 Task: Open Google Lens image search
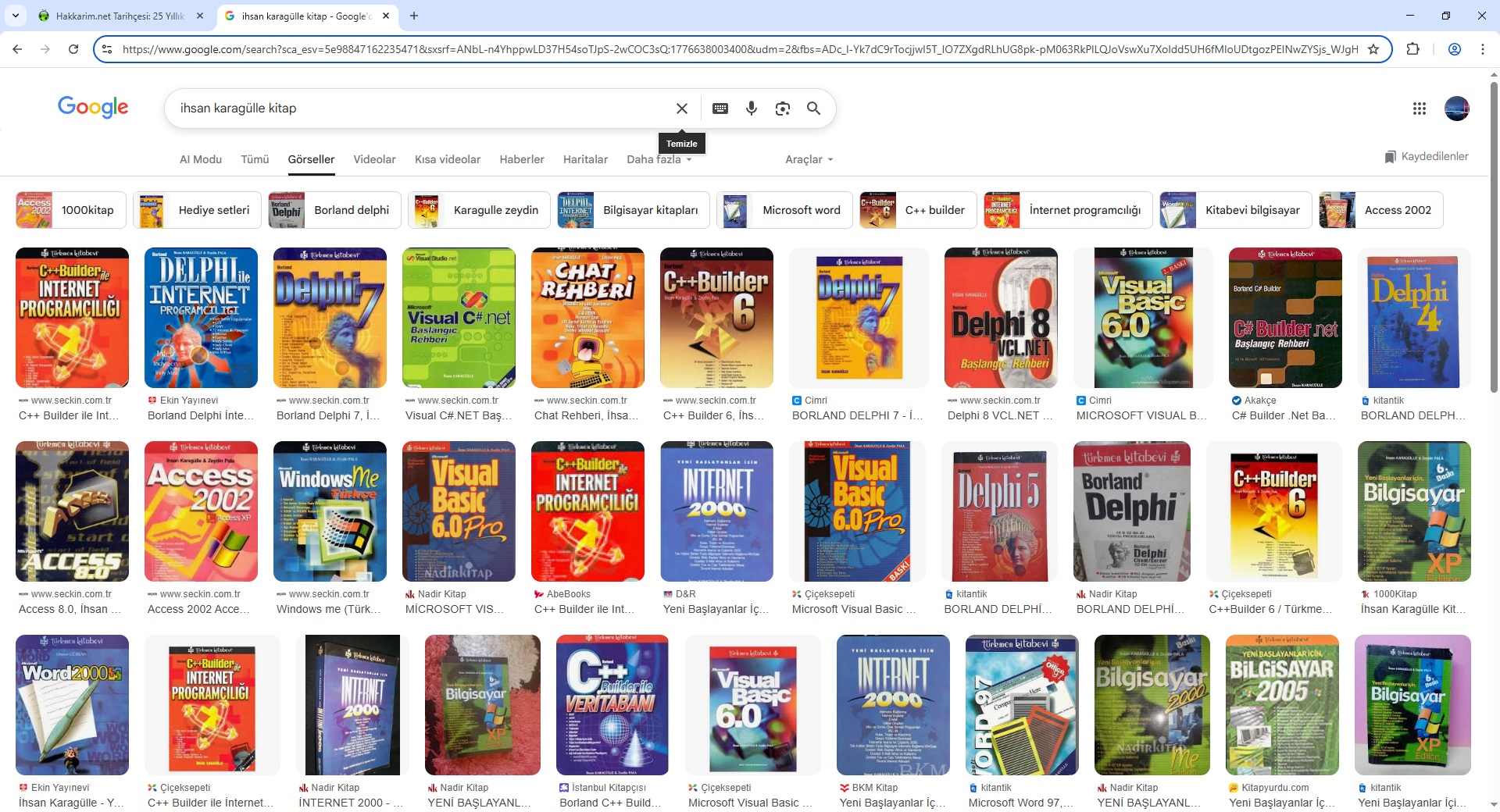[x=782, y=109]
